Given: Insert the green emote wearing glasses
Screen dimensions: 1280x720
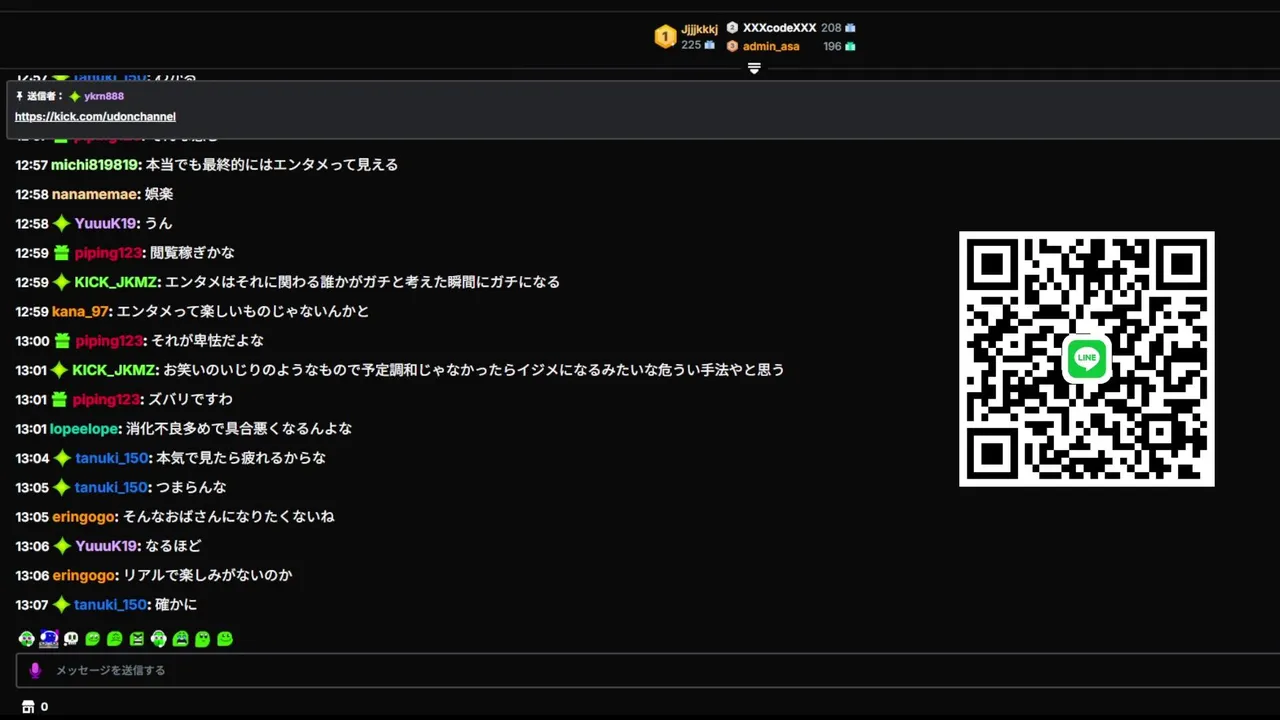Looking at the screenshot, I should click(x=27, y=638).
